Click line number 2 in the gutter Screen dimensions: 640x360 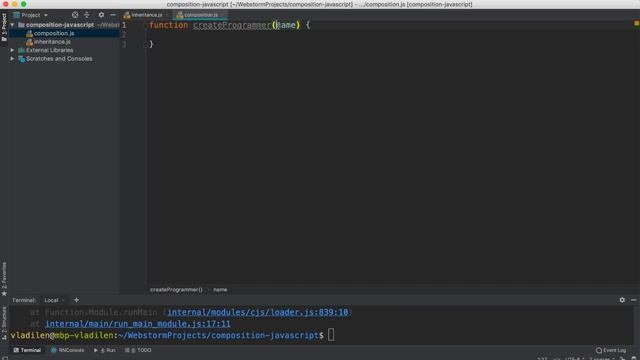coord(124,35)
